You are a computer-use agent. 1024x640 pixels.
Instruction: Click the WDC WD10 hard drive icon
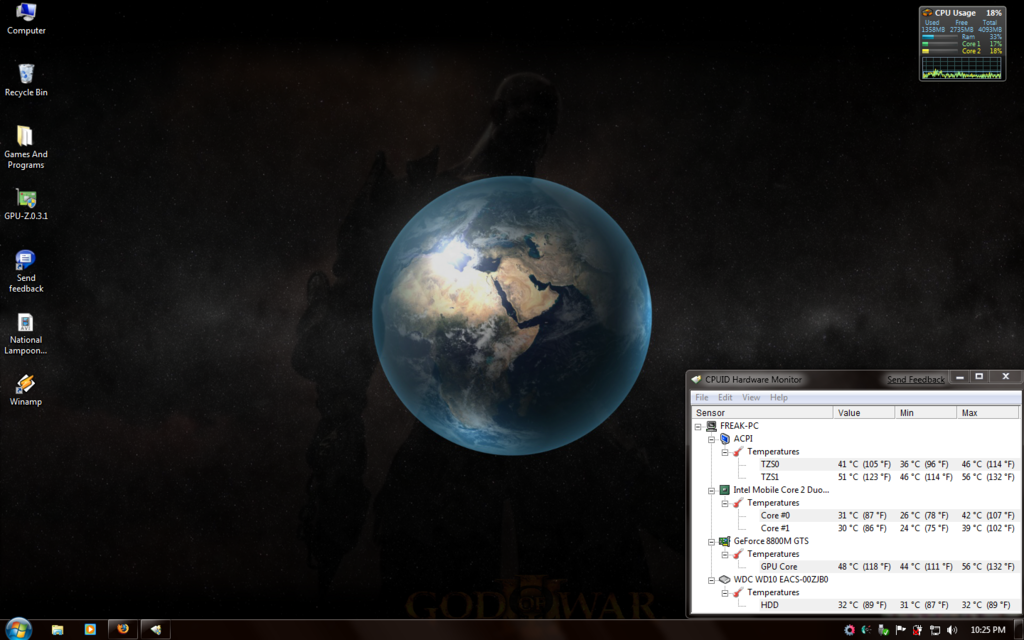click(x=724, y=579)
